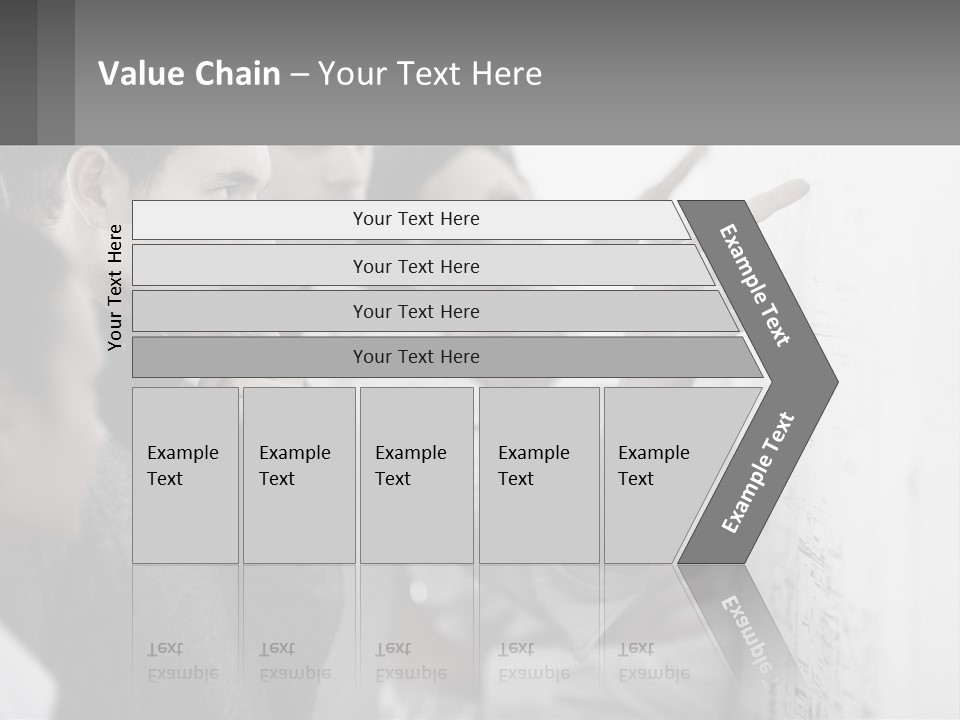
Task: Select the "Your Text Here" title subtitle
Action: click(x=430, y=73)
